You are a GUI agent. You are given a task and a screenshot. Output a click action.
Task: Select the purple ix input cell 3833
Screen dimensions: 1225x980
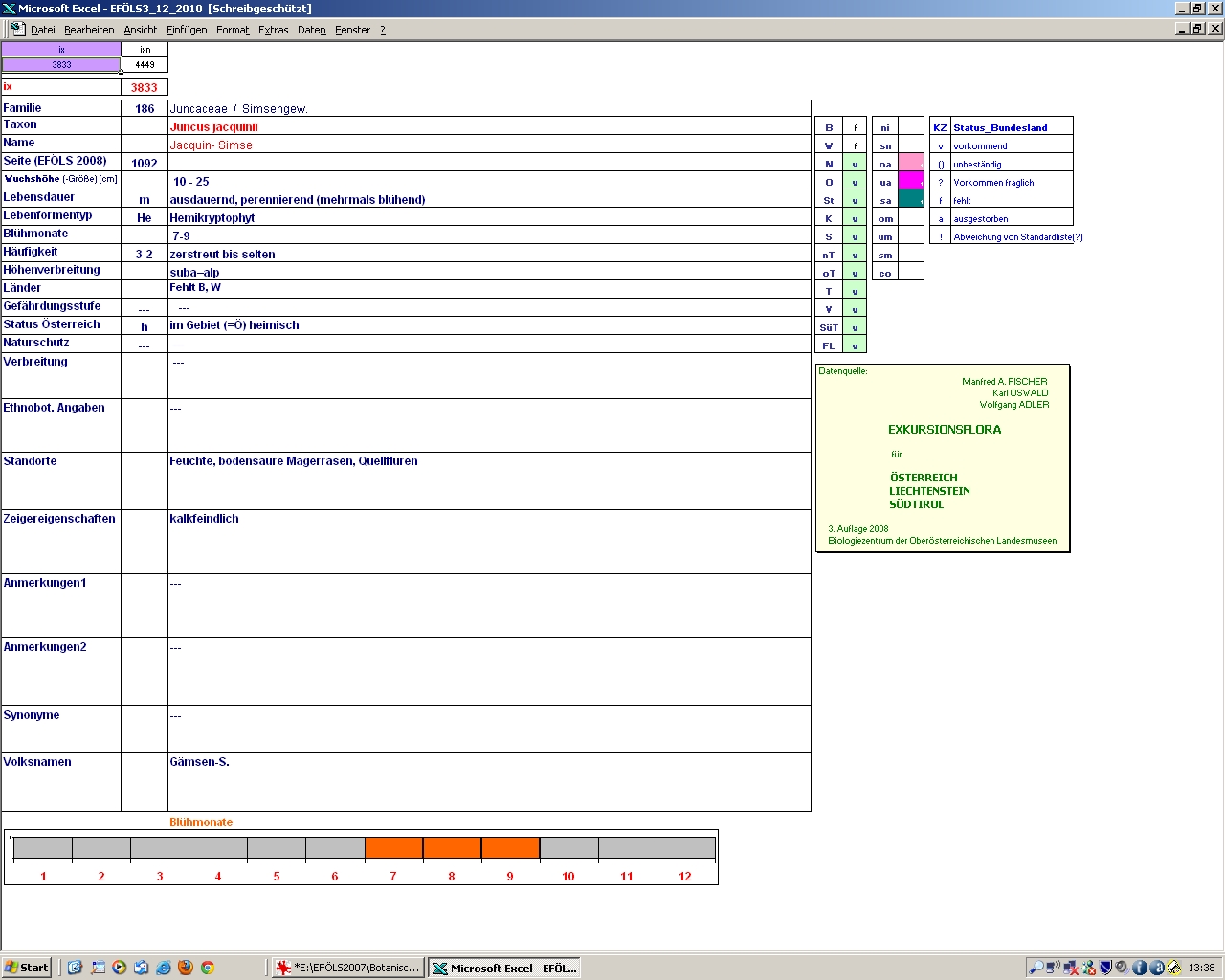(61, 64)
